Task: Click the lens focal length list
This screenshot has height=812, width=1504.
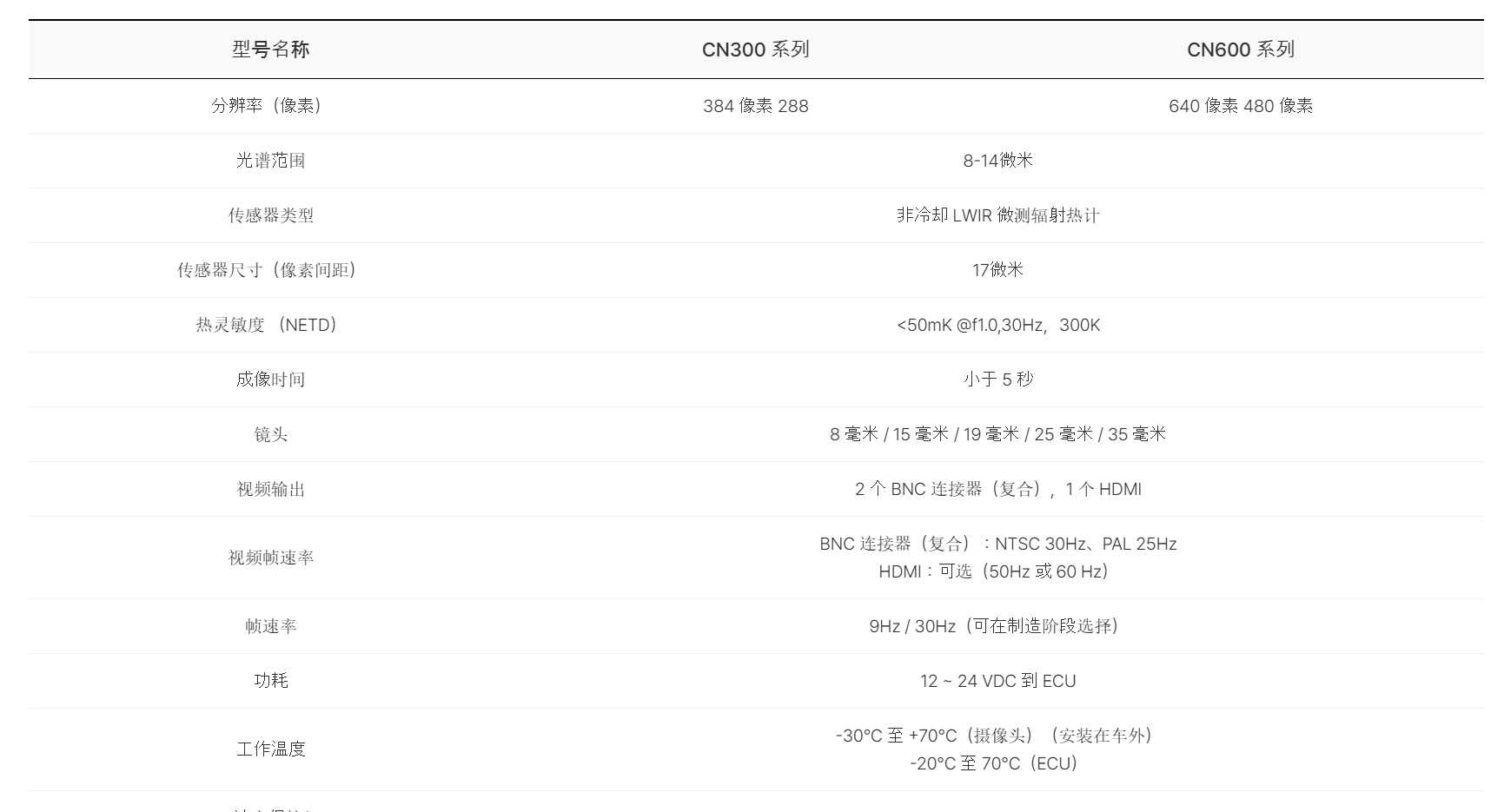Action: 997,434
